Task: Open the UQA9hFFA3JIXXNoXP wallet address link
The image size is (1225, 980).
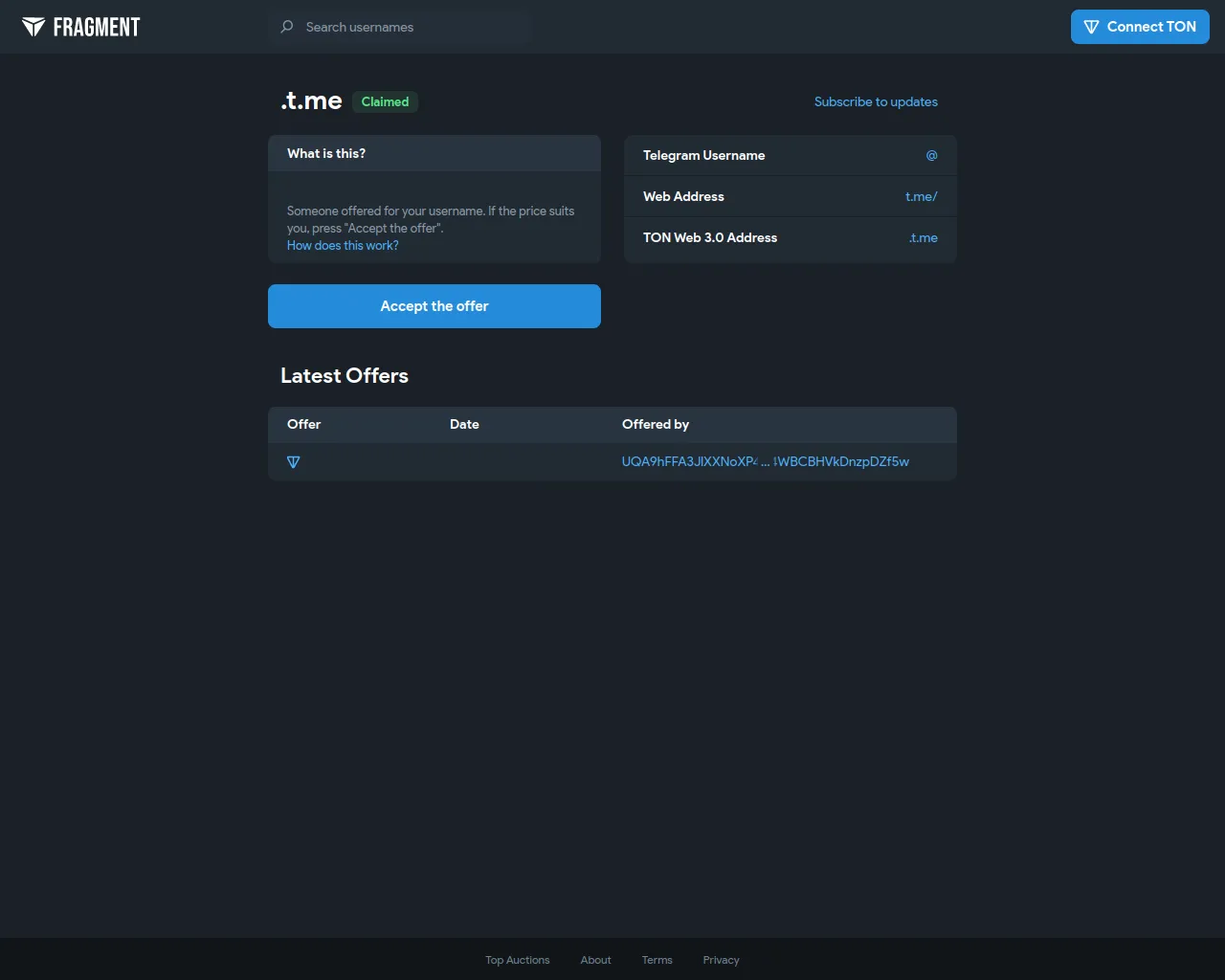Action: (x=766, y=461)
